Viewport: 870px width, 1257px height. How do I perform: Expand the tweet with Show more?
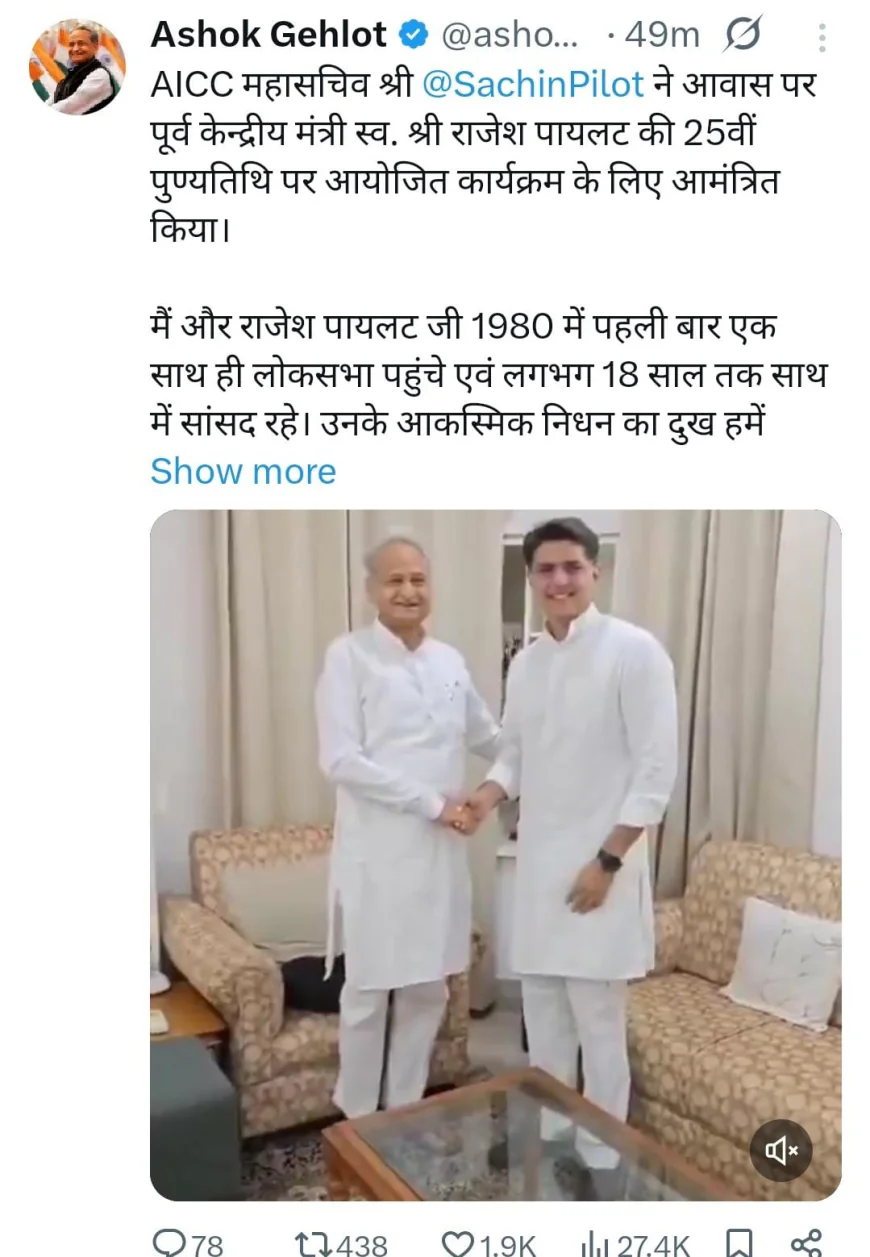click(x=243, y=471)
